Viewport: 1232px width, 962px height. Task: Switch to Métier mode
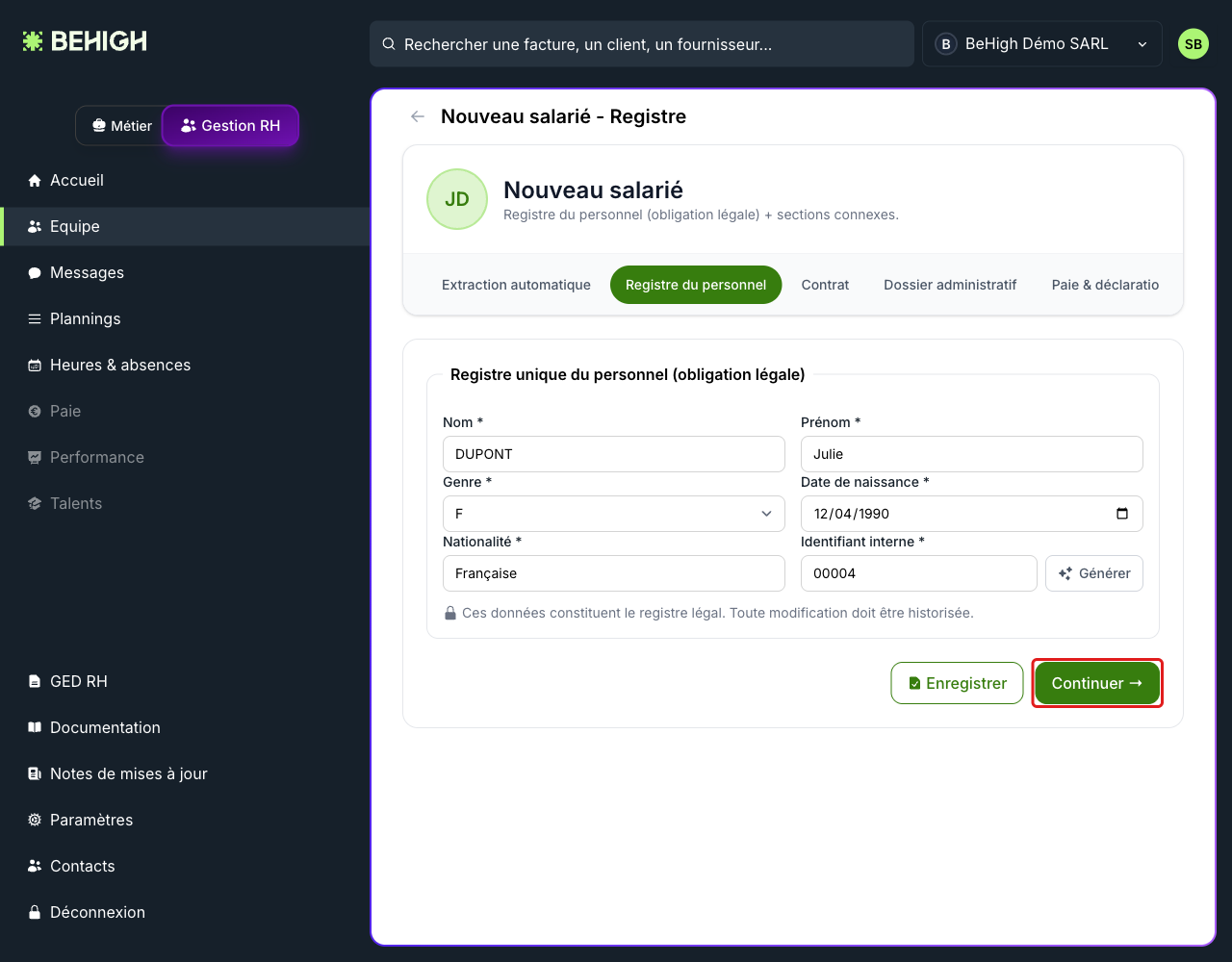(121, 126)
